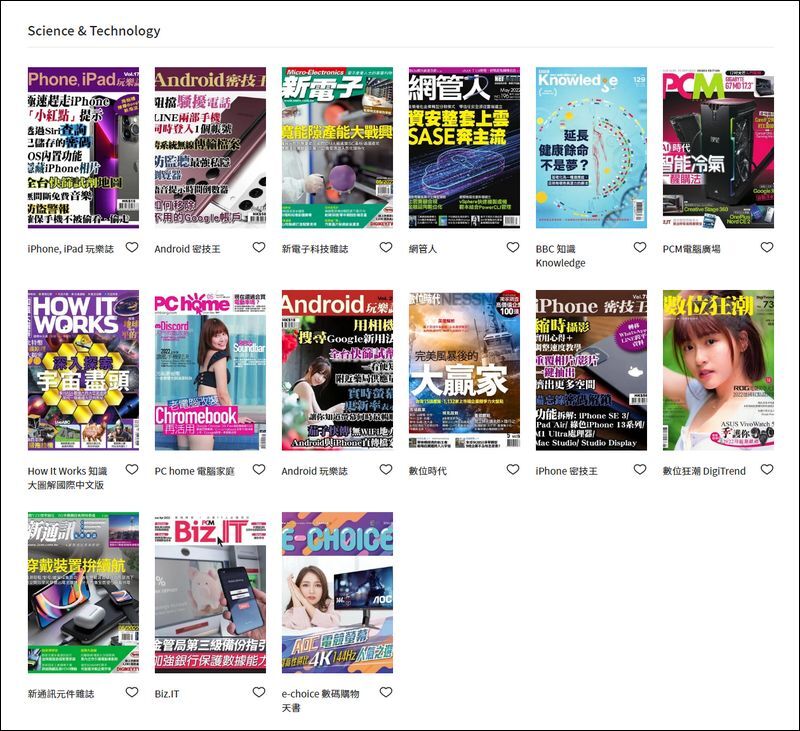Open the E-Choice magazine cover
Image resolution: width=800 pixels, height=731 pixels.
click(x=337, y=593)
